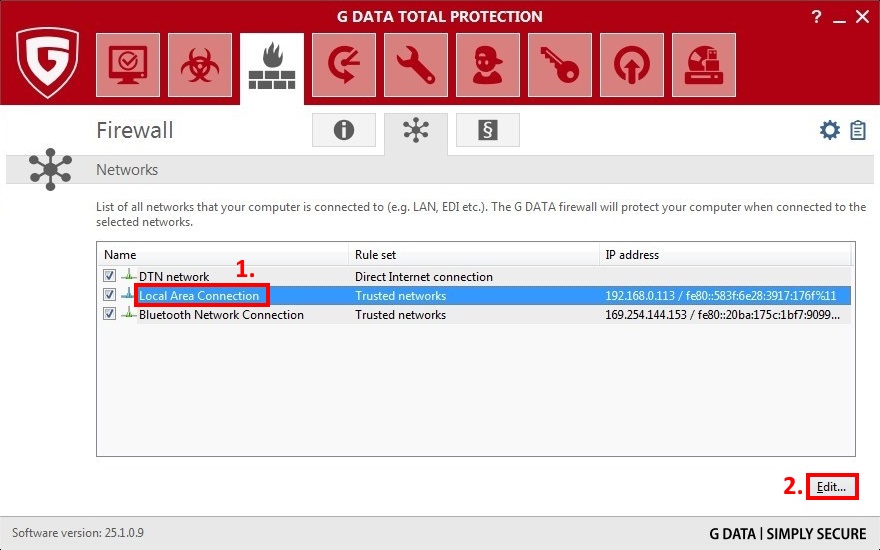The height and width of the screenshot is (550, 880).
Task: Open the Security Center monitor icon
Action: point(128,65)
